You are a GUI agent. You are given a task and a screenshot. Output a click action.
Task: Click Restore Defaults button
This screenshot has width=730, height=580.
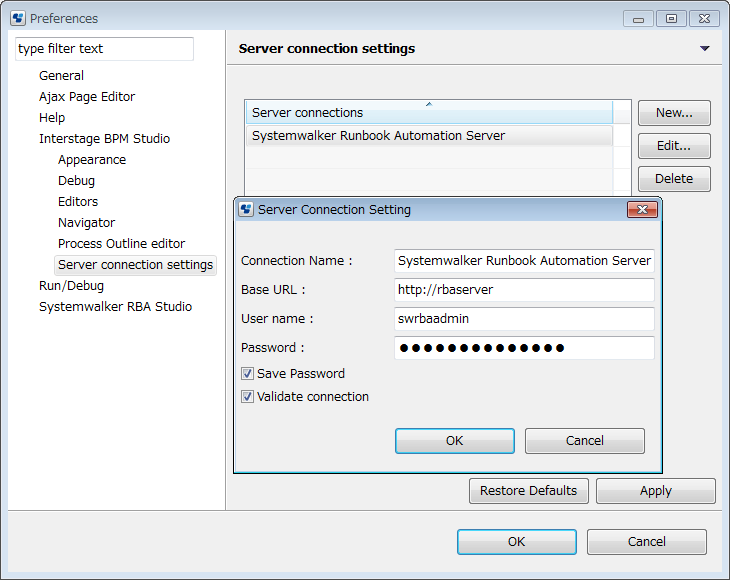pos(529,491)
